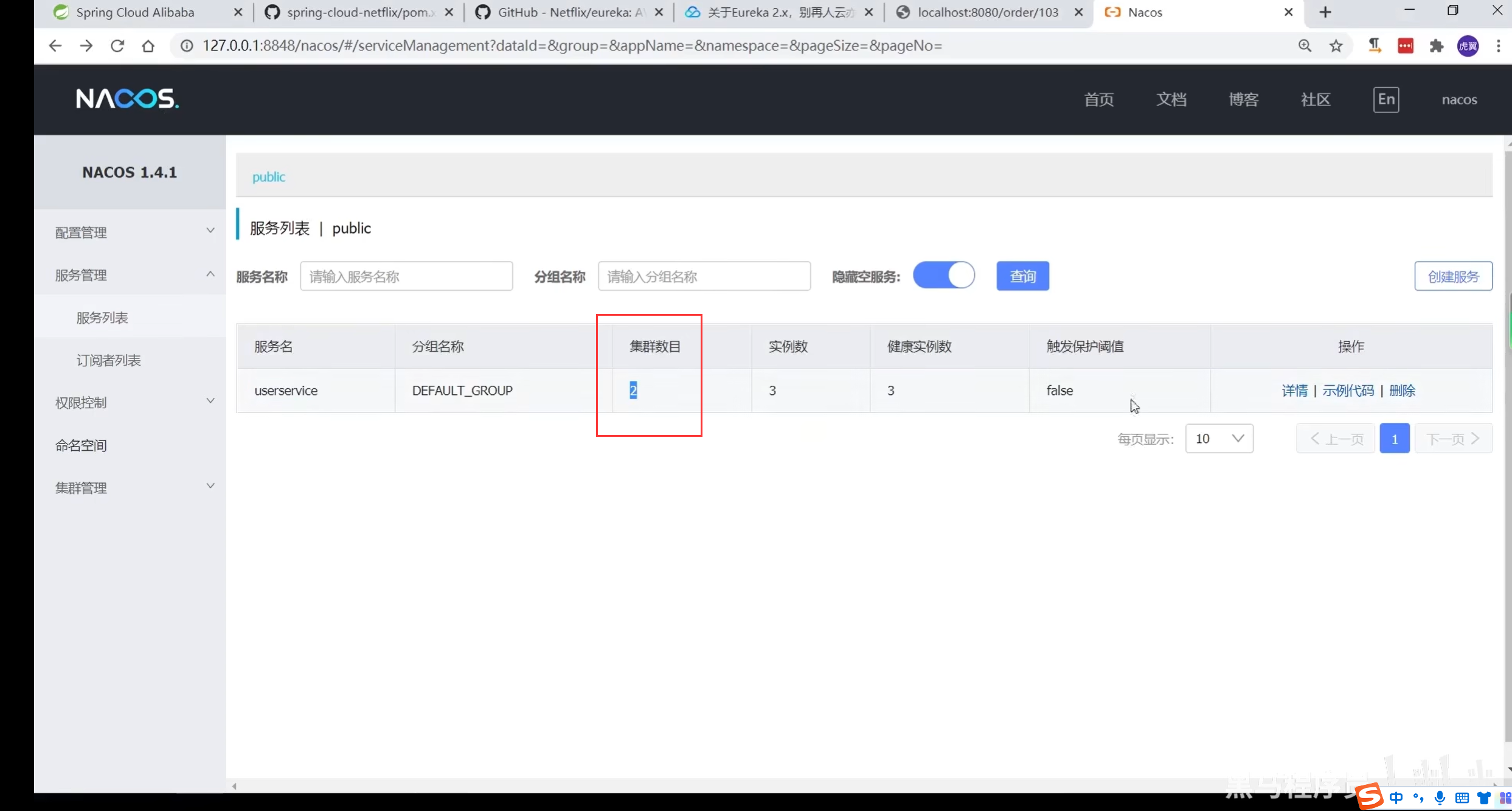Click the 创建服务 button
Image resolution: width=1512 pixels, height=811 pixels.
[x=1453, y=276]
